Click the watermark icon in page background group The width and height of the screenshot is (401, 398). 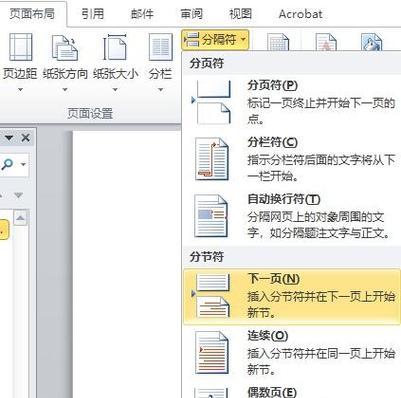point(326,41)
